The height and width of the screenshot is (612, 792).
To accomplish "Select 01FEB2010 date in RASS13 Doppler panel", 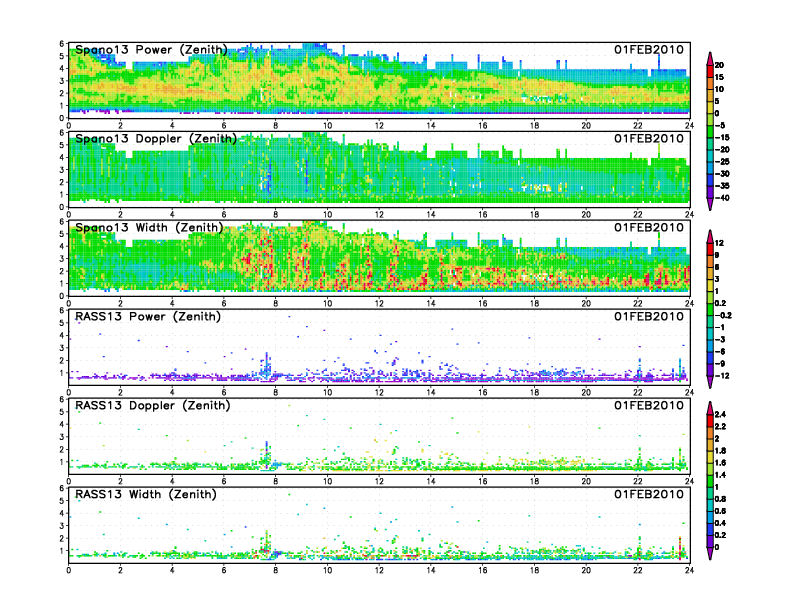I will 649,405.
